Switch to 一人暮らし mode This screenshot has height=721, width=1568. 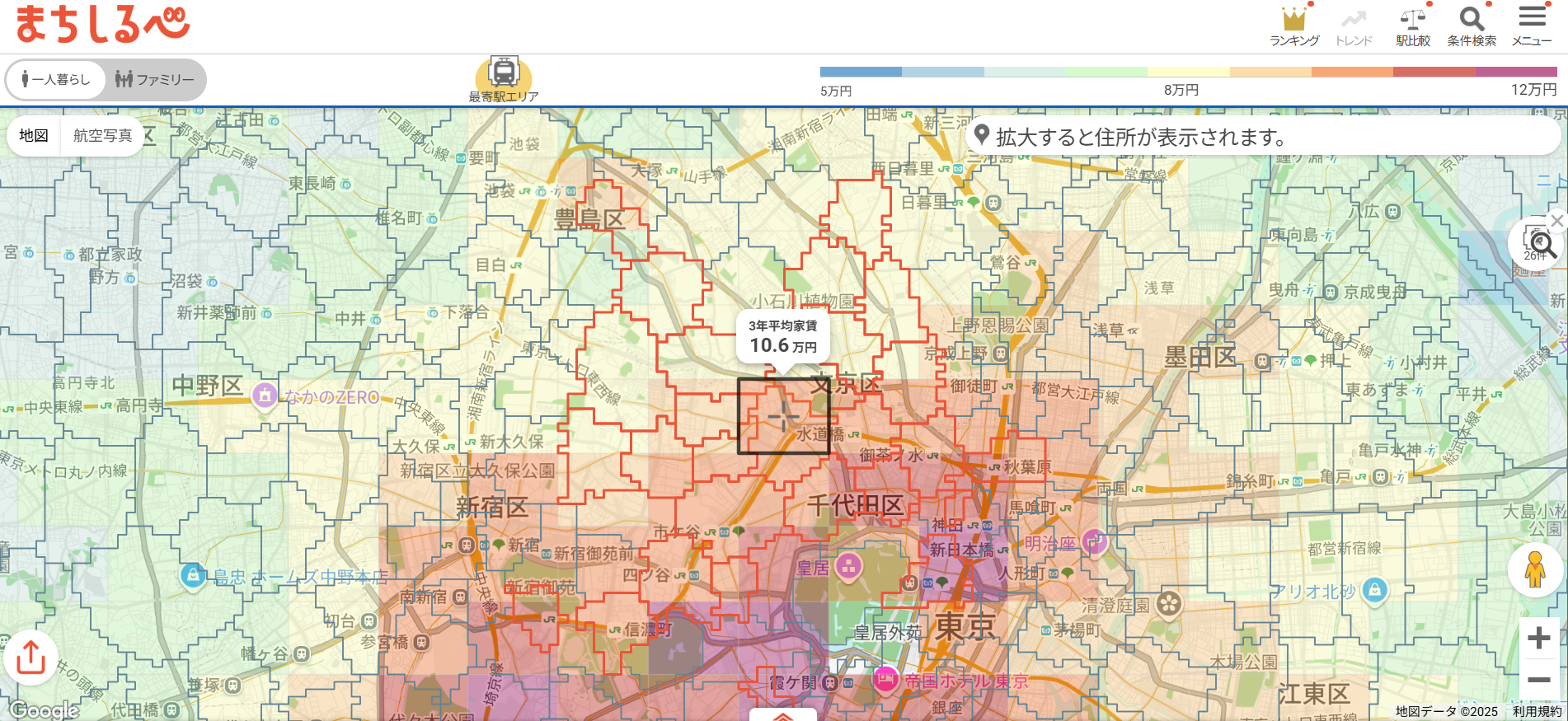56,79
